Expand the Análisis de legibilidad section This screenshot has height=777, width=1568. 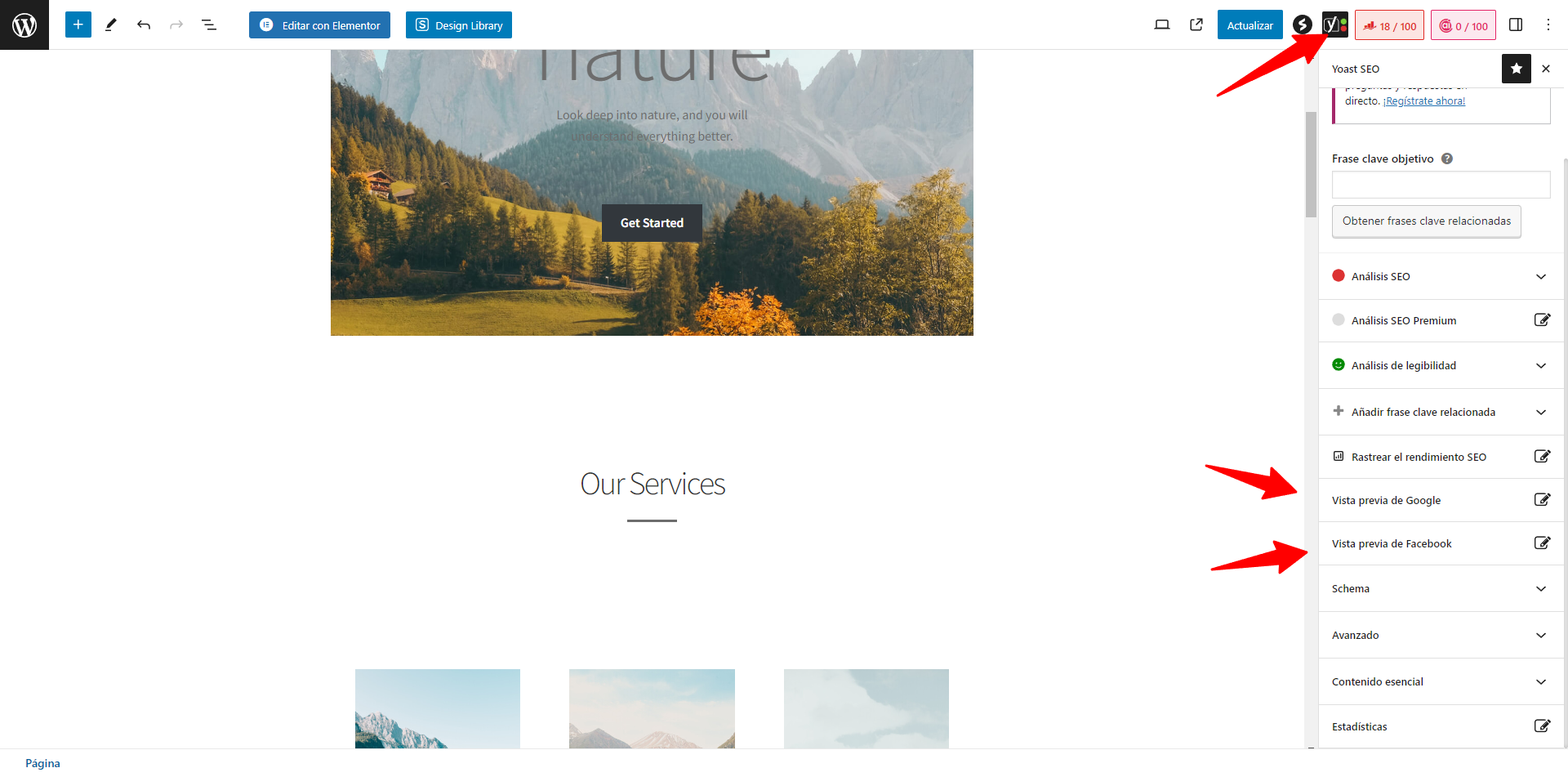[x=1441, y=365]
